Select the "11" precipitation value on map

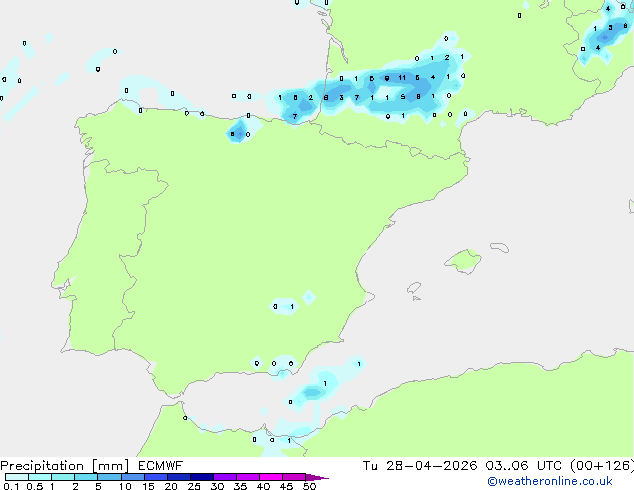402,77
